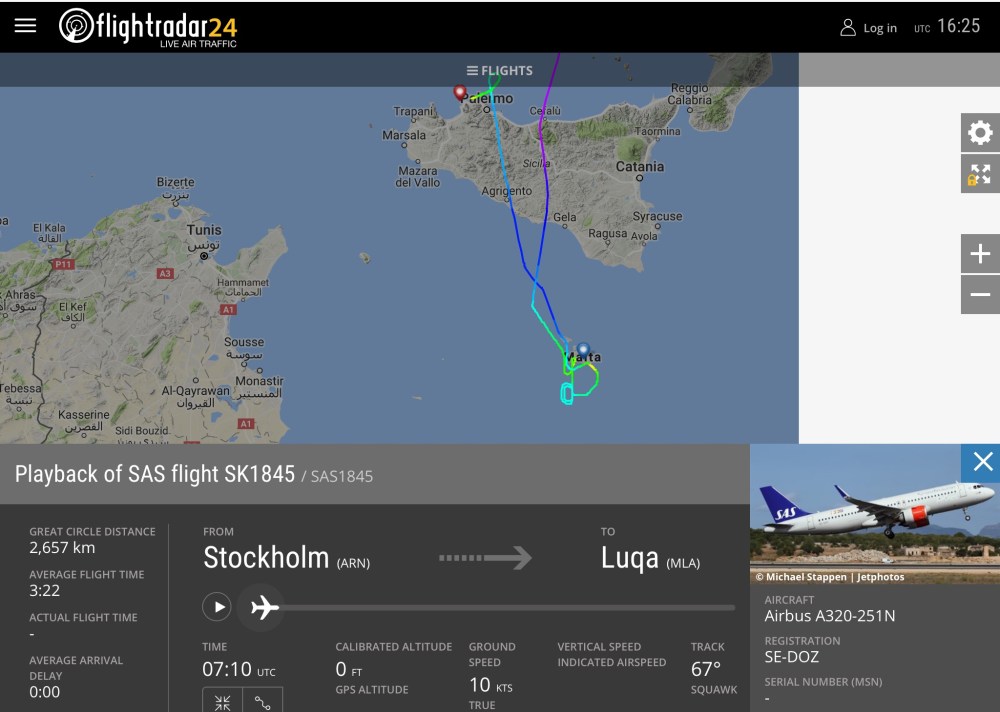Expand the Flights list panel
Viewport: 1000px width, 712px height.
click(x=499, y=71)
